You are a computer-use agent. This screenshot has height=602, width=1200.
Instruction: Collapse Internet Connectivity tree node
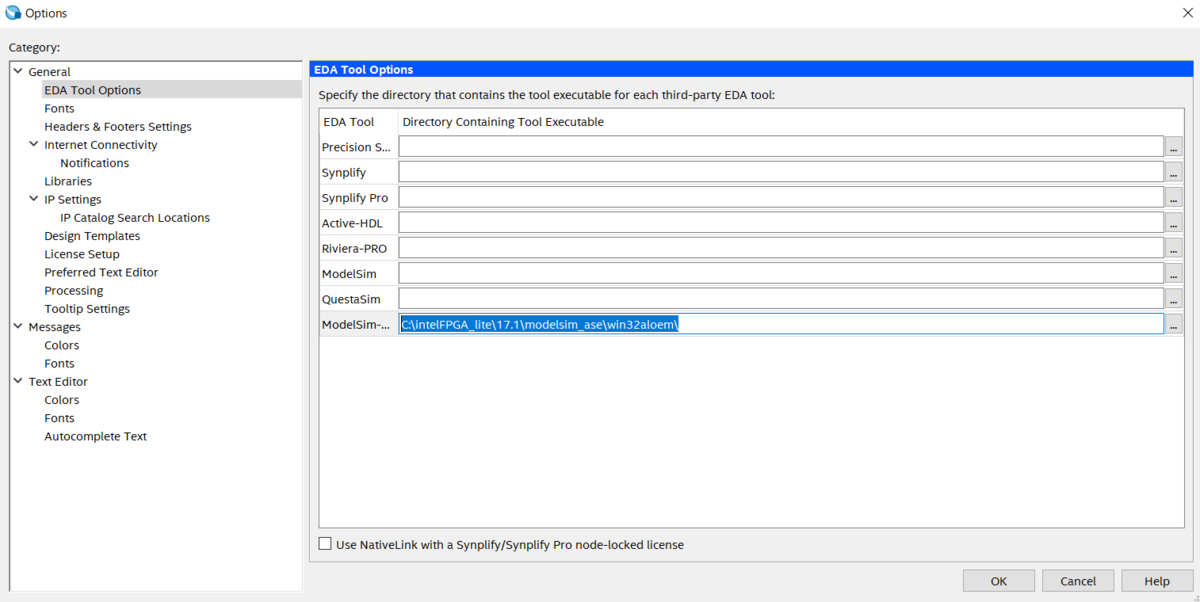point(34,145)
